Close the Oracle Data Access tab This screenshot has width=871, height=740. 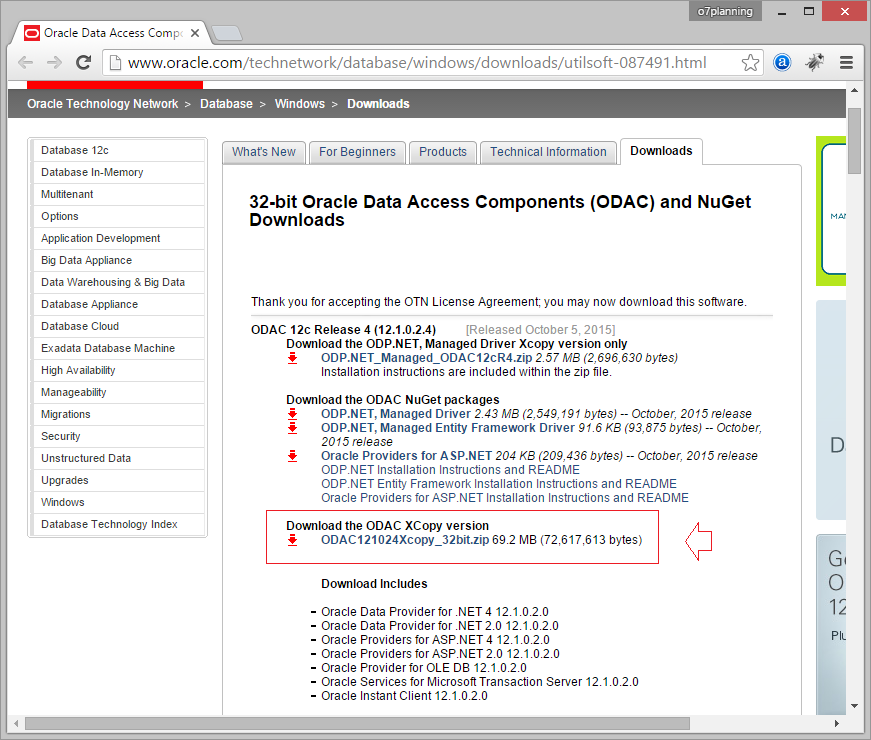[195, 33]
